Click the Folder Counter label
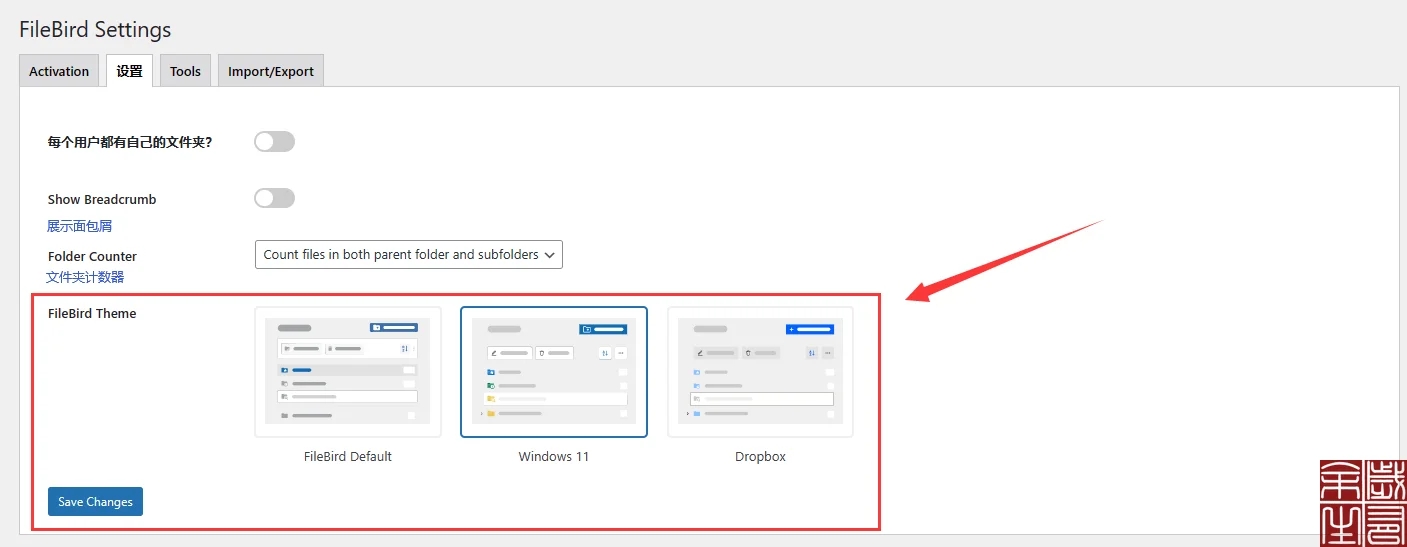The width and height of the screenshot is (1407, 547). click(x=92, y=256)
